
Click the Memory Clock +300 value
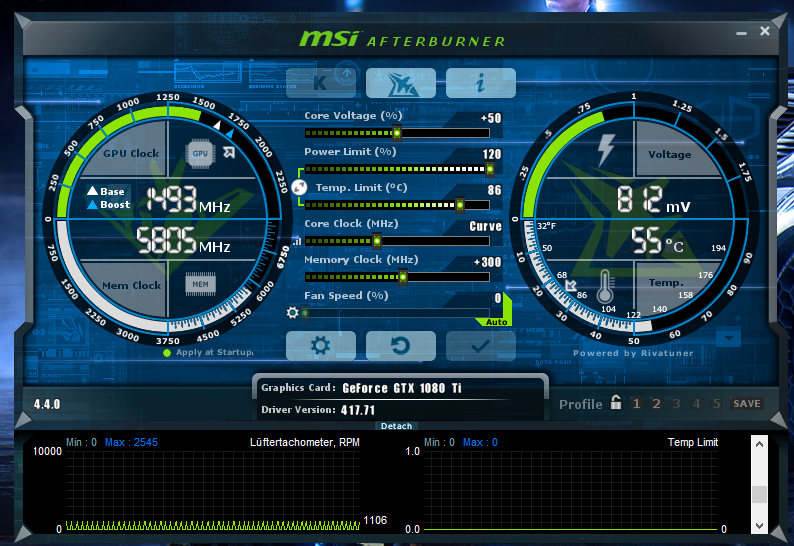(x=487, y=262)
